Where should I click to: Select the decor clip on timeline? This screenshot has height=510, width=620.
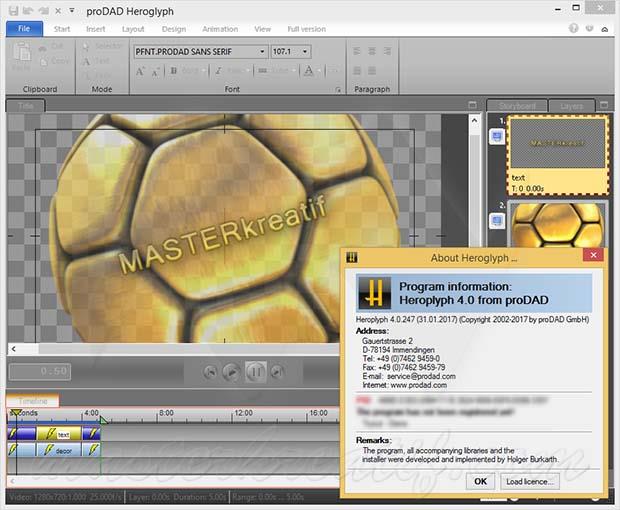[x=59, y=450]
